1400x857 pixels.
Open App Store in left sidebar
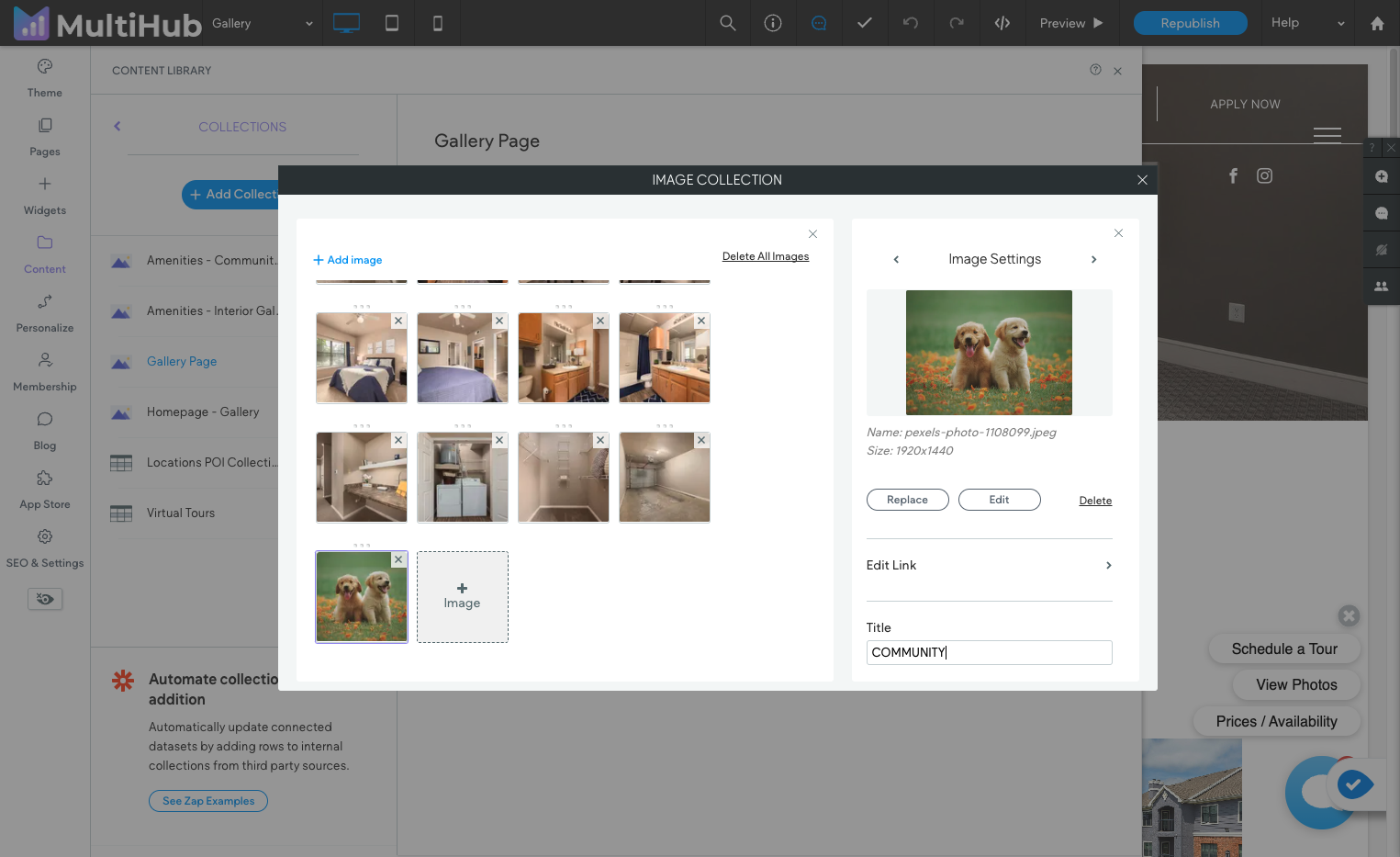45,490
